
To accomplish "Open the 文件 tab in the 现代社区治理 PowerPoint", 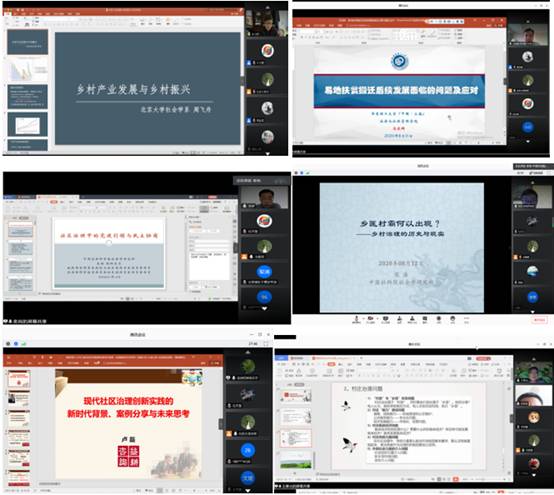I will tap(8, 363).
